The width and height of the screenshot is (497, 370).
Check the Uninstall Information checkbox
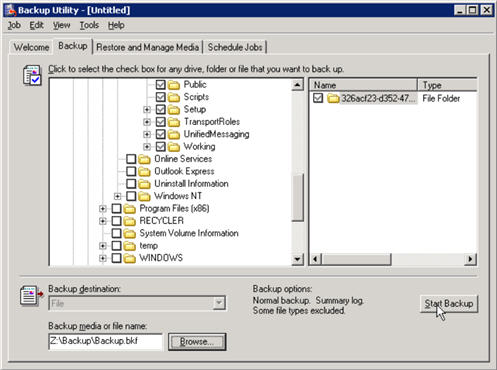click(131, 184)
